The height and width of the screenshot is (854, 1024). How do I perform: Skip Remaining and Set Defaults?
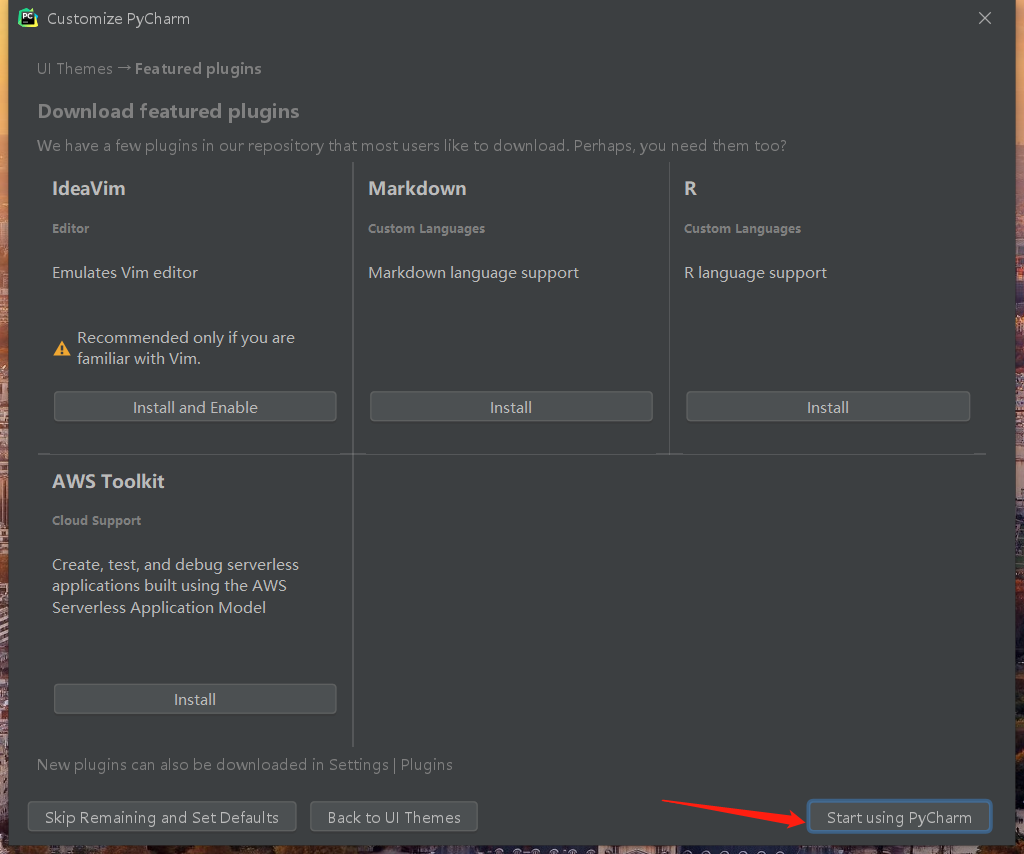point(162,817)
